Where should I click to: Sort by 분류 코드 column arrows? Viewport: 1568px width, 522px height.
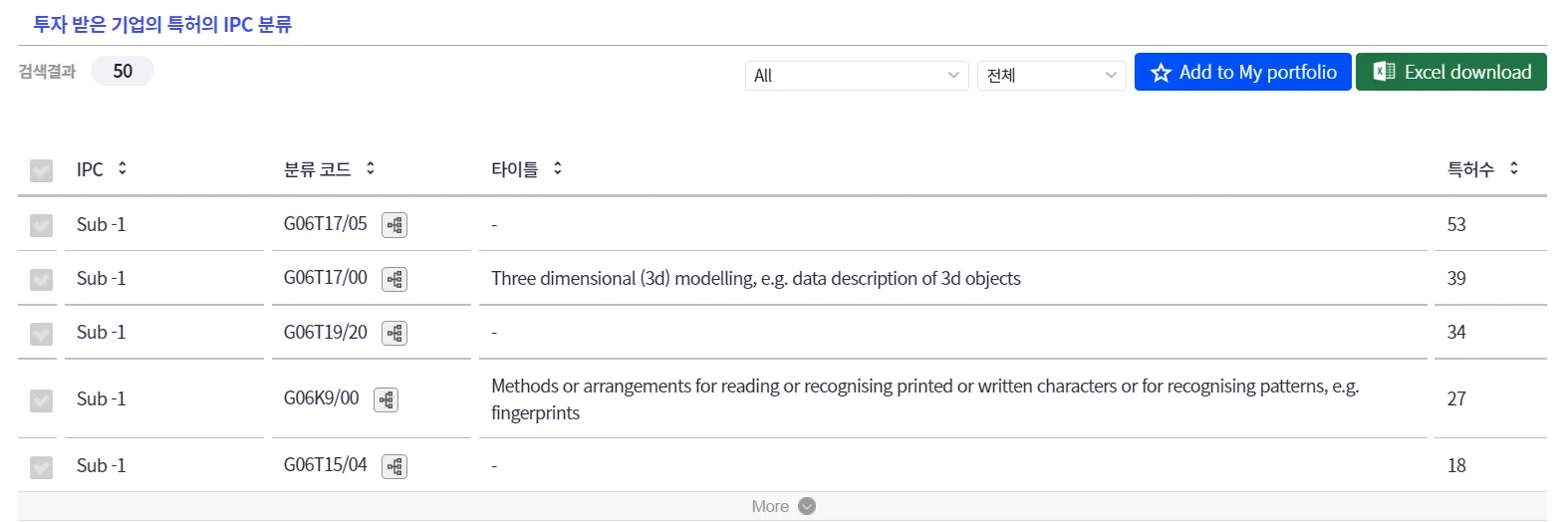tap(371, 168)
